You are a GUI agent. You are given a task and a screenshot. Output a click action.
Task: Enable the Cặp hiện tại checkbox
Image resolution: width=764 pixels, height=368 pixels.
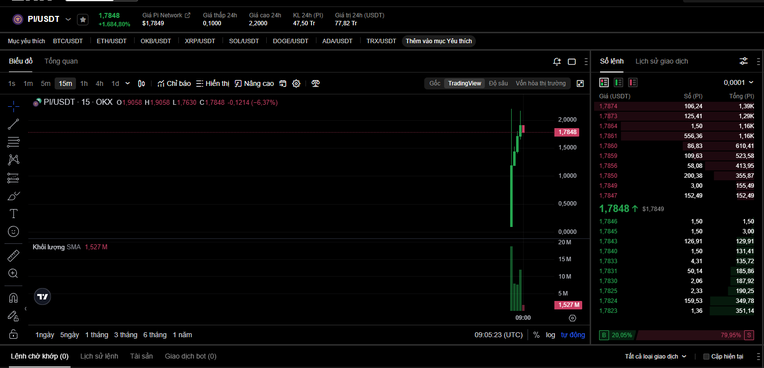[x=706, y=357]
